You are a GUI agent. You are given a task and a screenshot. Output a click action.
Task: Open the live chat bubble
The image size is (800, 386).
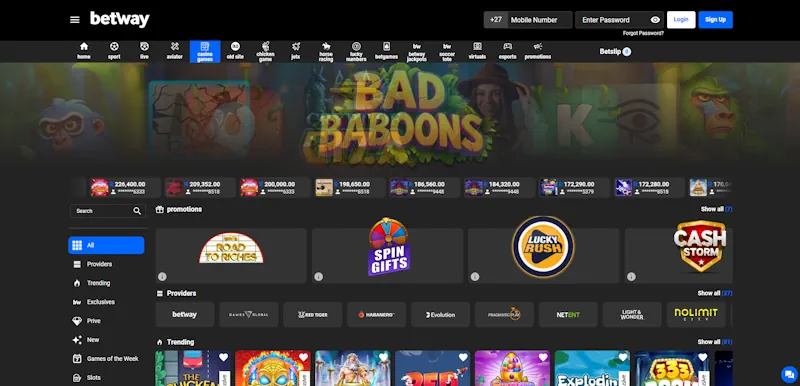[x=789, y=374]
